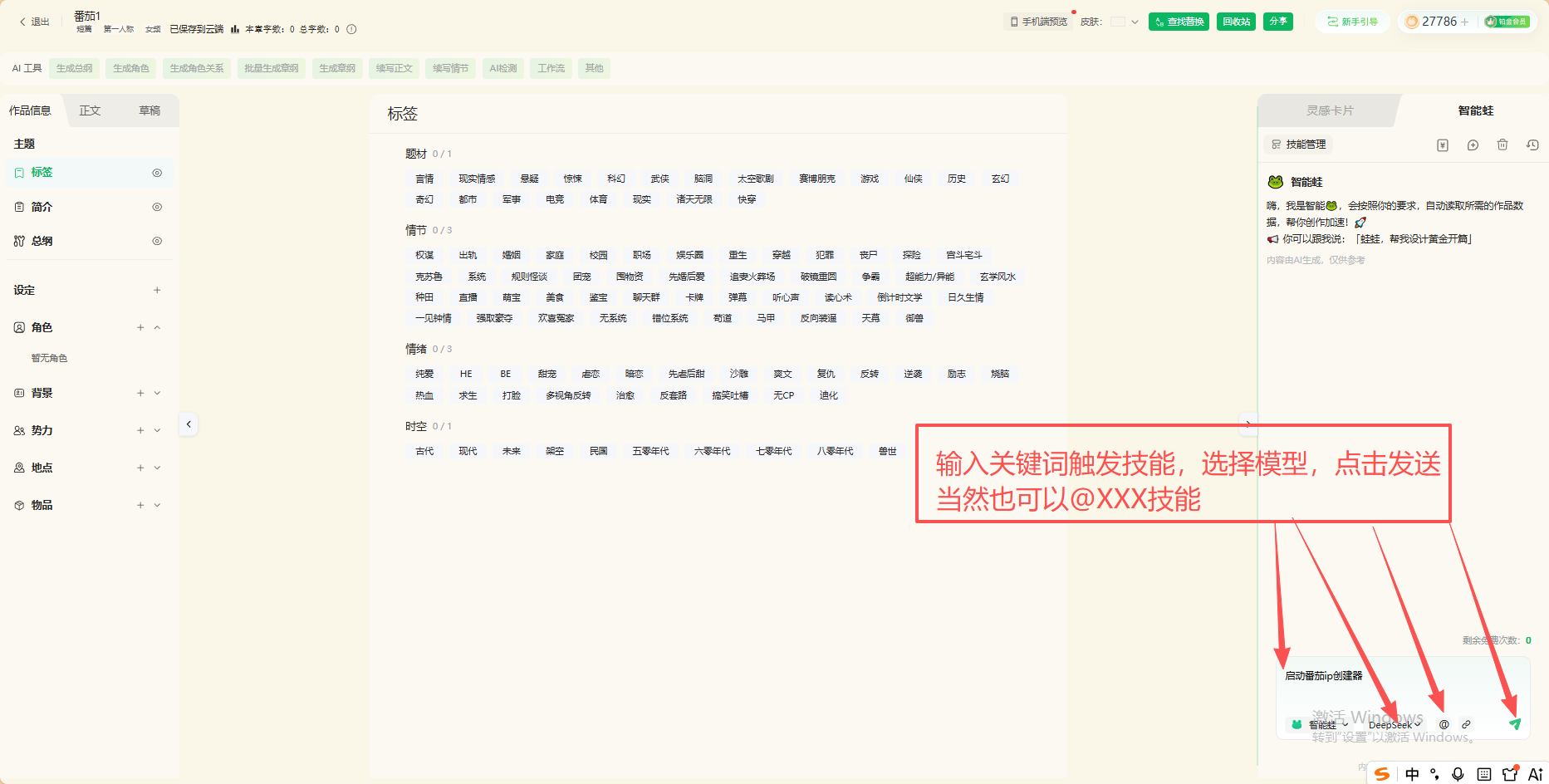This screenshot has height=784, width=1549.
Task: Expand the 地点 section chevron
Action: coord(157,468)
